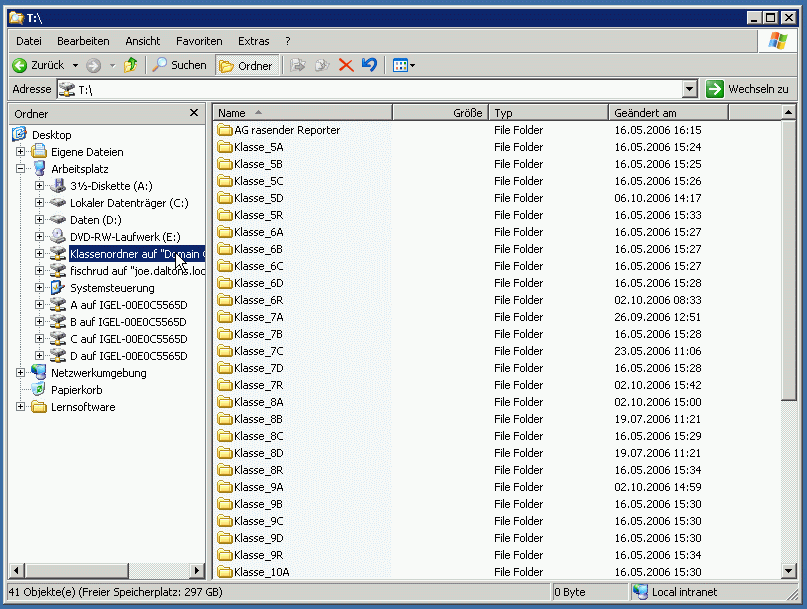Collapse the Arbeitsplatz tree node
Viewport: 807px width, 609px height.
[21, 169]
